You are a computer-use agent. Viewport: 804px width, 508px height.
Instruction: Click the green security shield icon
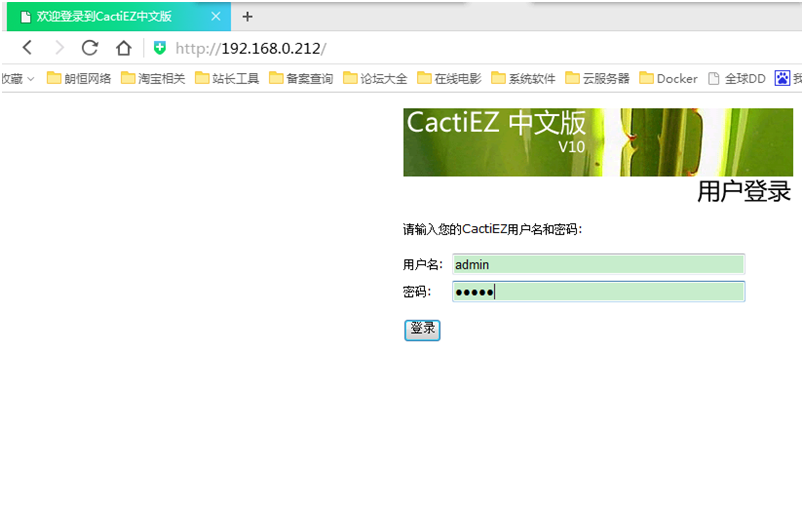coord(160,48)
